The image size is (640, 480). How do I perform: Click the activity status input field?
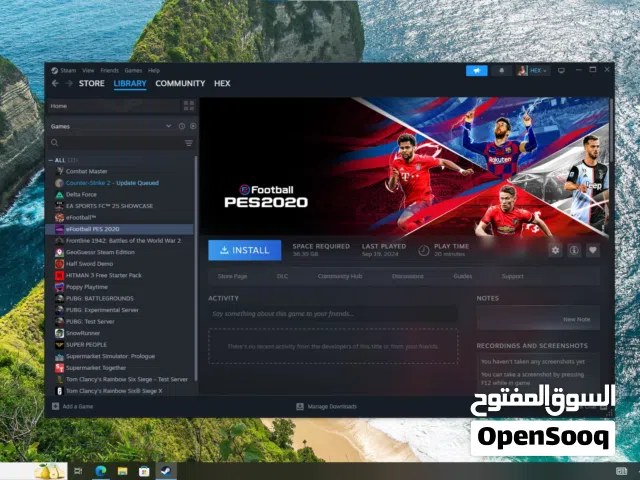333,314
